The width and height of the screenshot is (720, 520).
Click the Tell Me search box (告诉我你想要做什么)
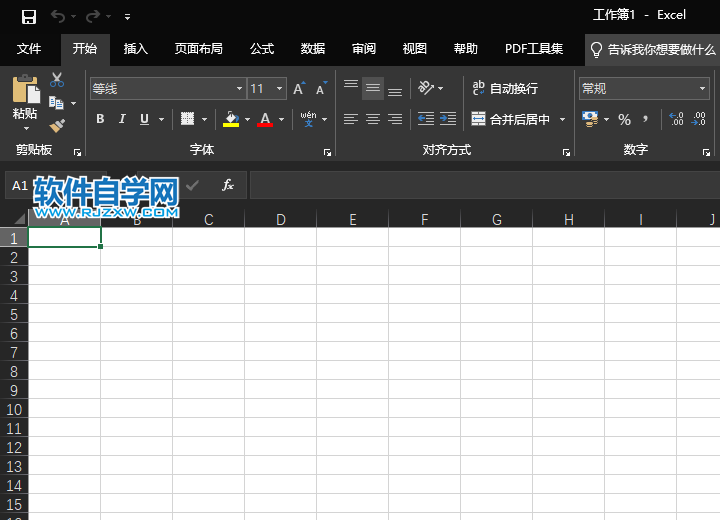(x=653, y=50)
